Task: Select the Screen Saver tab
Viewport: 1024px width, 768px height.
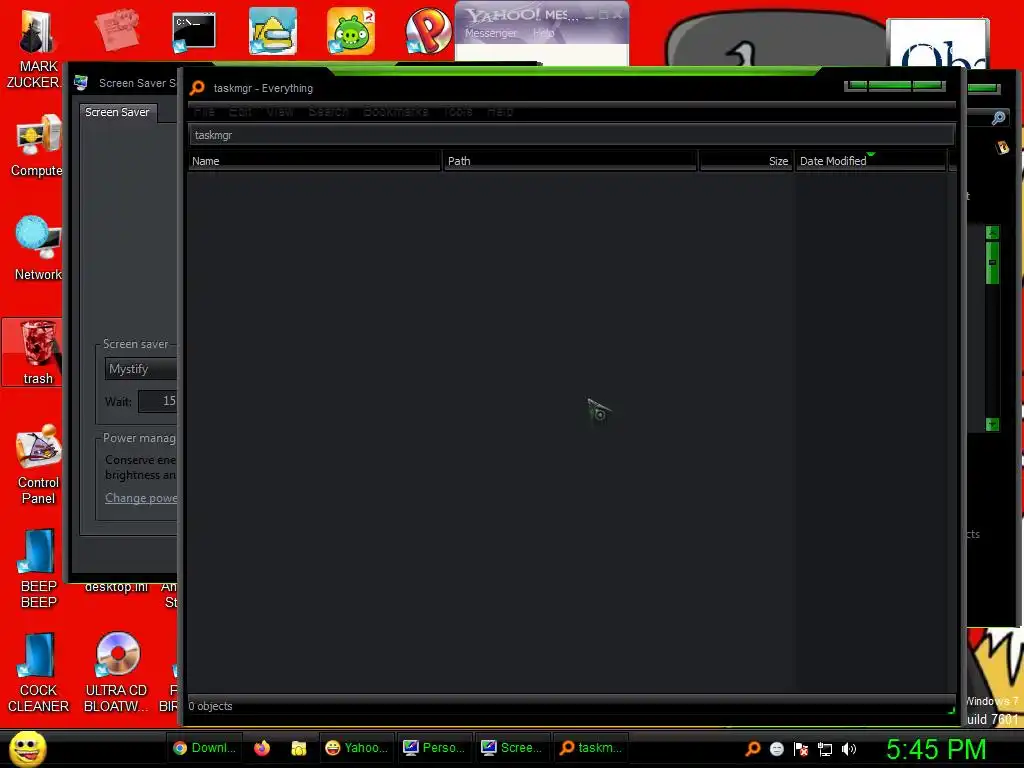Action: (118, 112)
